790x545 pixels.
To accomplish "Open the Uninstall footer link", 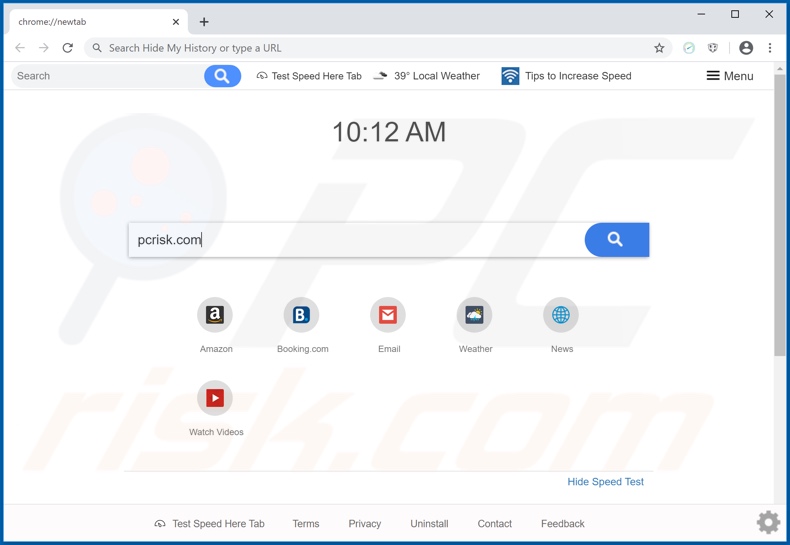I will [x=429, y=524].
